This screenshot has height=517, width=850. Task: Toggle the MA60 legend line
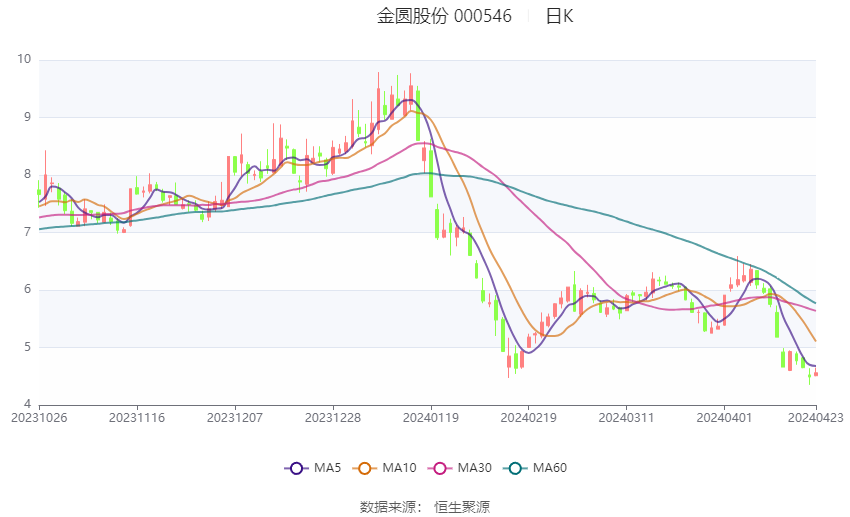point(535,468)
